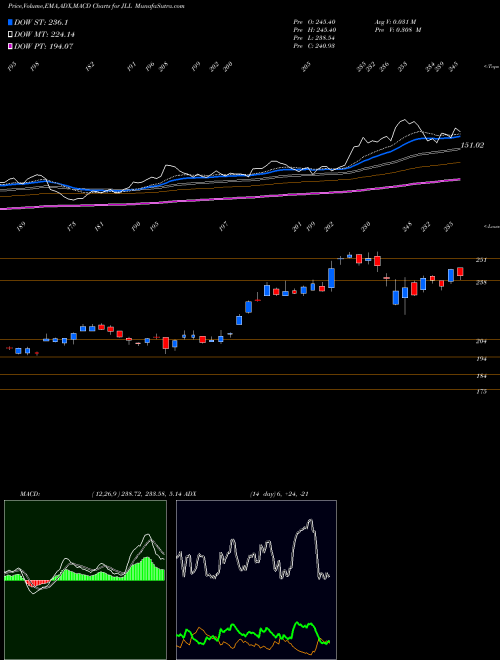The image size is (500, 660).
Task: Click the magenta DOW PT legend swatch
Action: click(x=11, y=46)
